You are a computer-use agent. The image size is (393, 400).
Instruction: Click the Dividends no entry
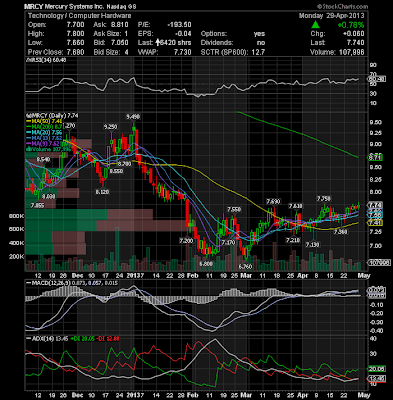point(261,43)
